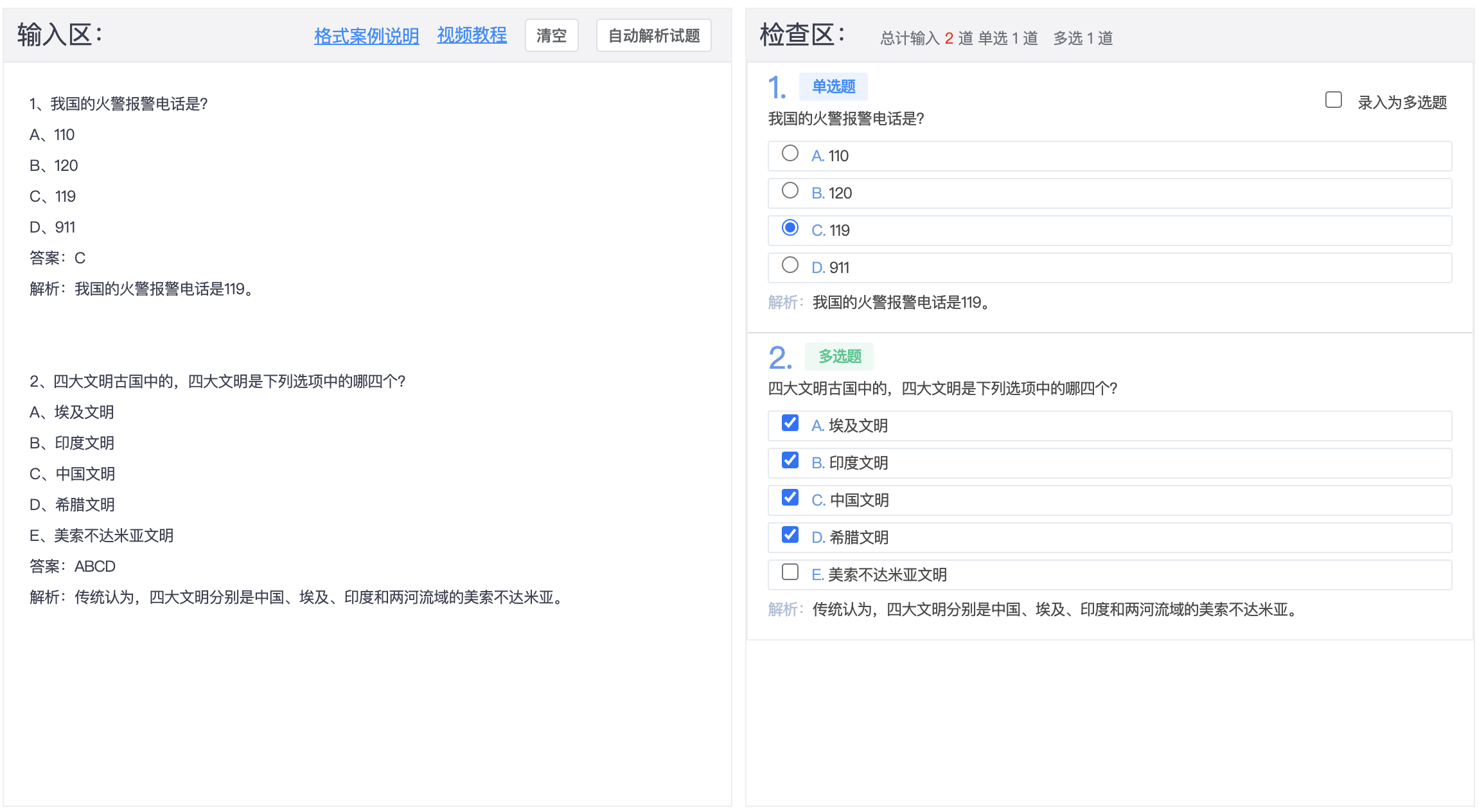The width and height of the screenshot is (1484, 812).
Task: Click the 自动解析试题 button
Action: (653, 35)
